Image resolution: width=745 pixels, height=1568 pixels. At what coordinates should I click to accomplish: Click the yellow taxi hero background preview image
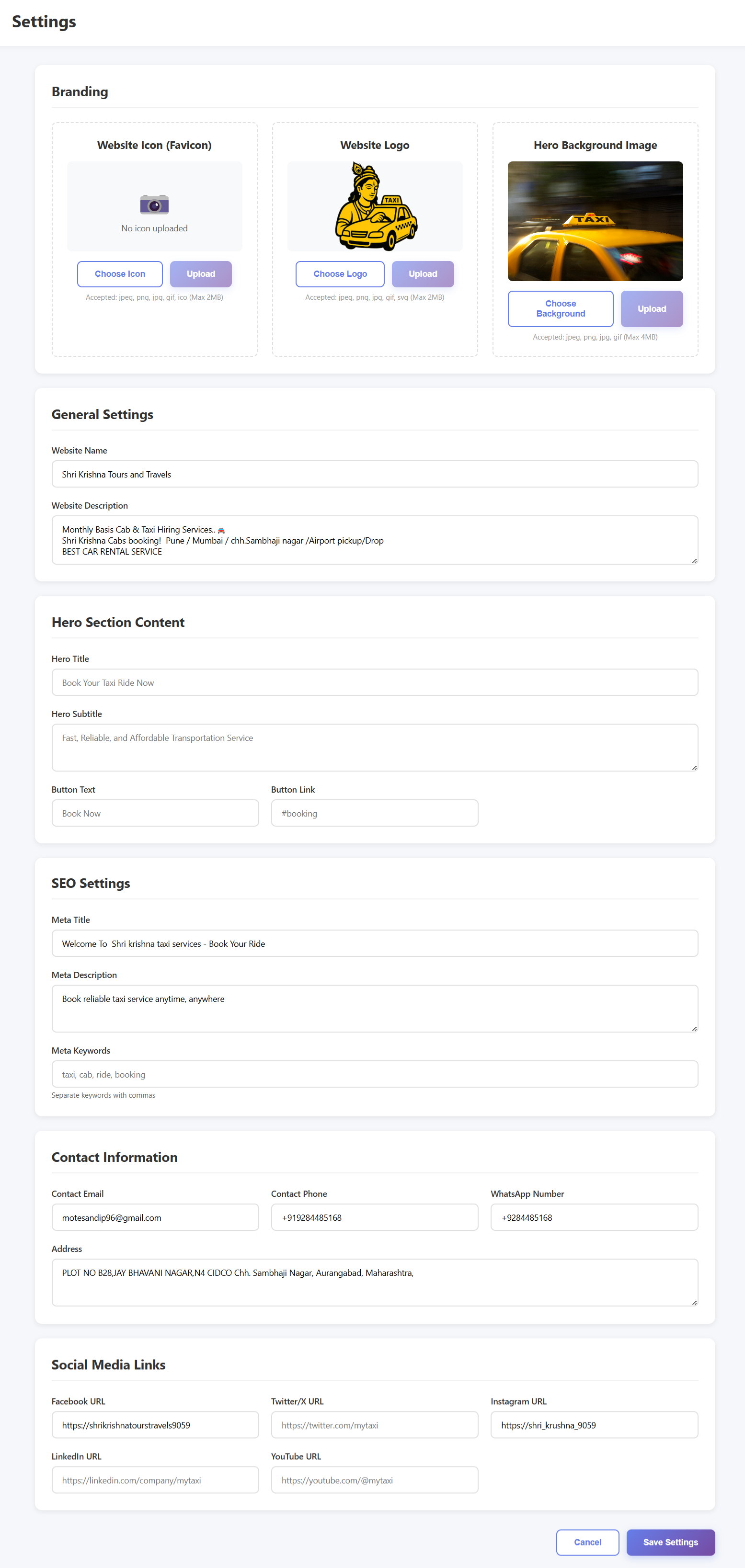(595, 221)
